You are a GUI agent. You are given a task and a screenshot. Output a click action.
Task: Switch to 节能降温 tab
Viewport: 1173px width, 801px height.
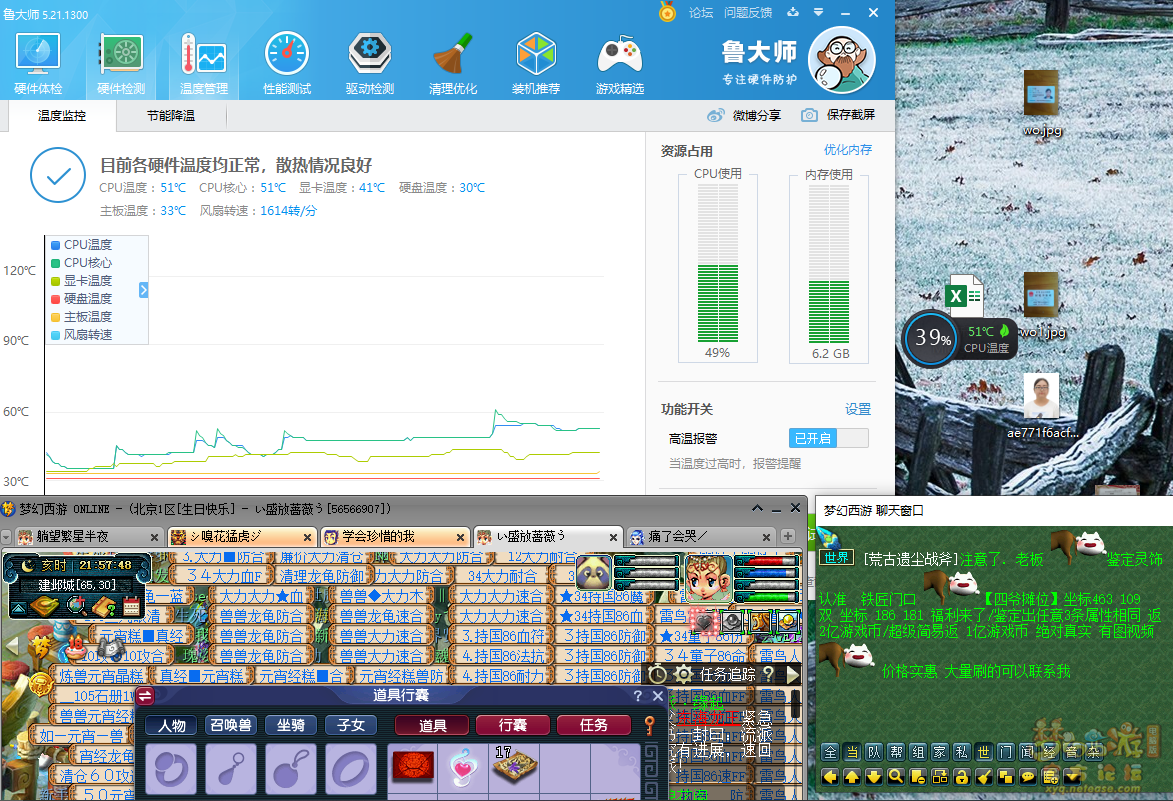pyautogui.click(x=171, y=116)
